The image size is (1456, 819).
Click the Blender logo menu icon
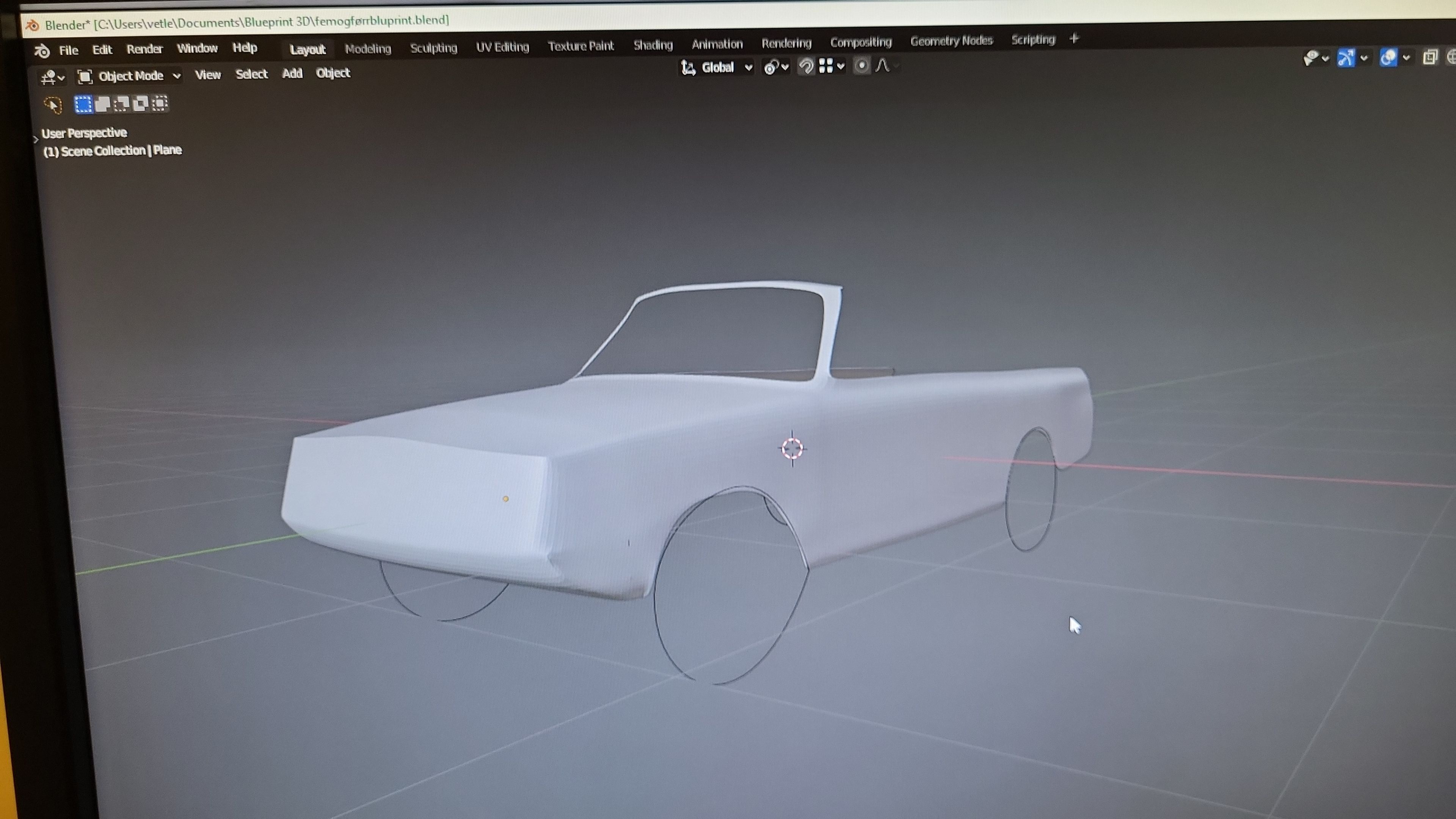pyautogui.click(x=42, y=51)
